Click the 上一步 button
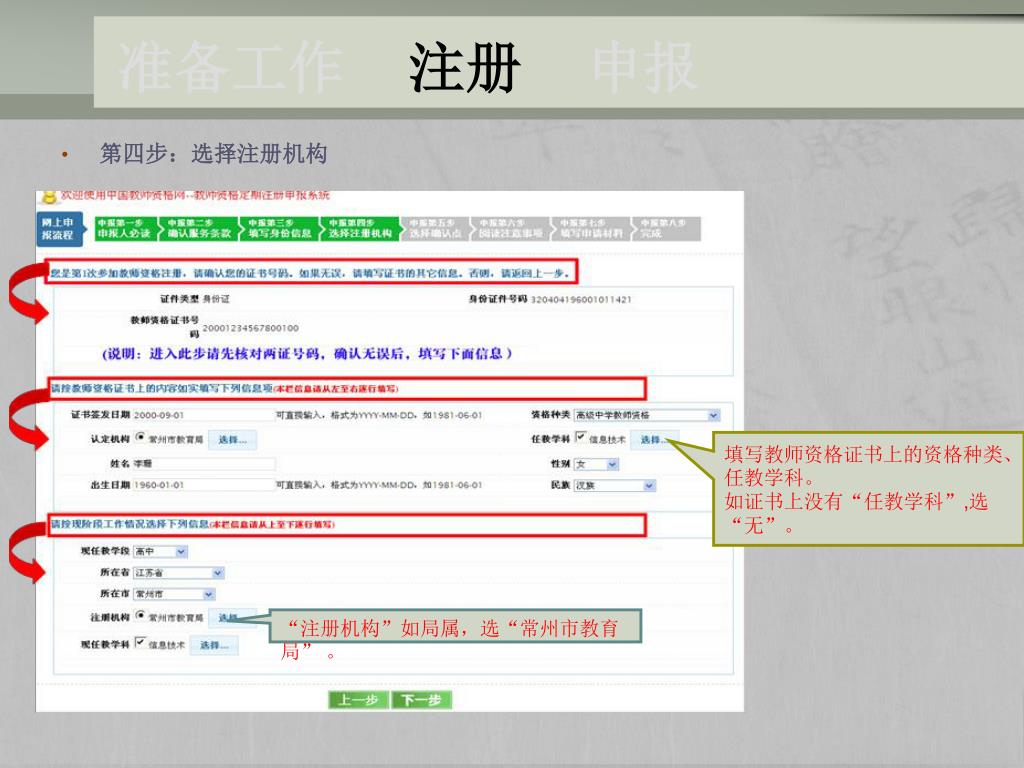Viewport: 1024px width, 768px height. [358, 700]
